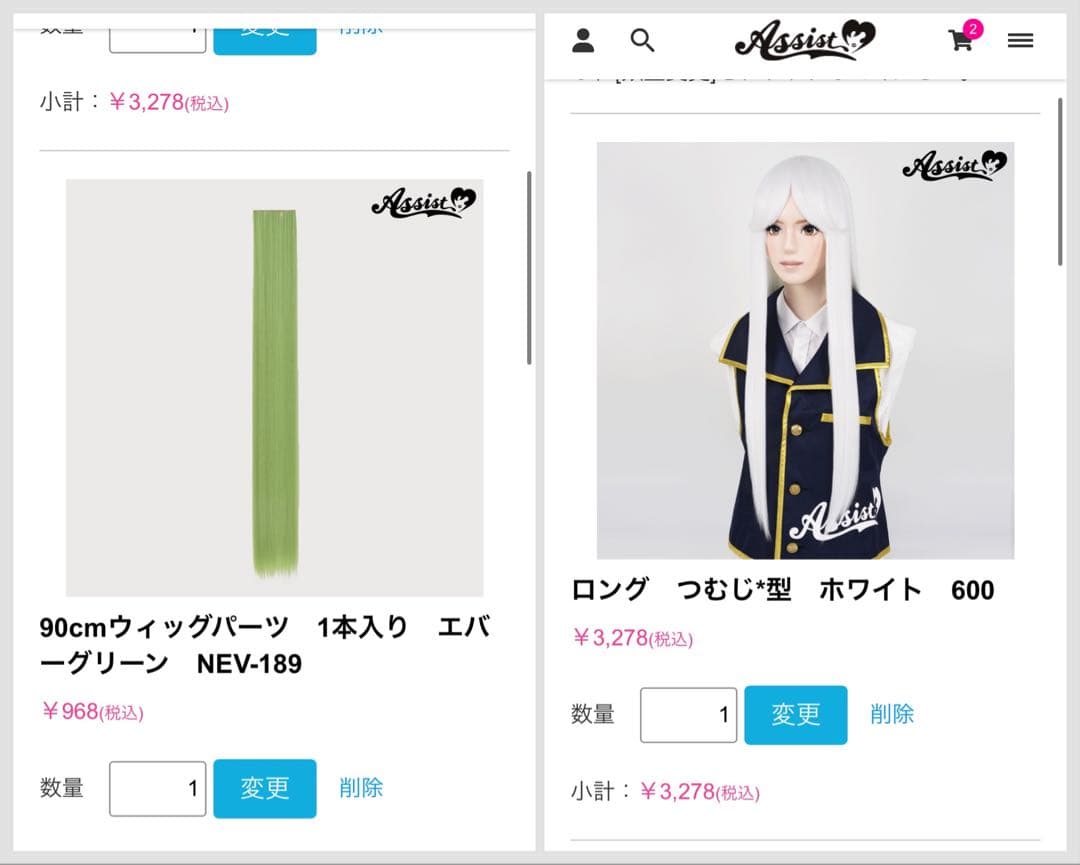Open the user account icon
Image resolution: width=1080 pixels, height=865 pixels.
583,41
